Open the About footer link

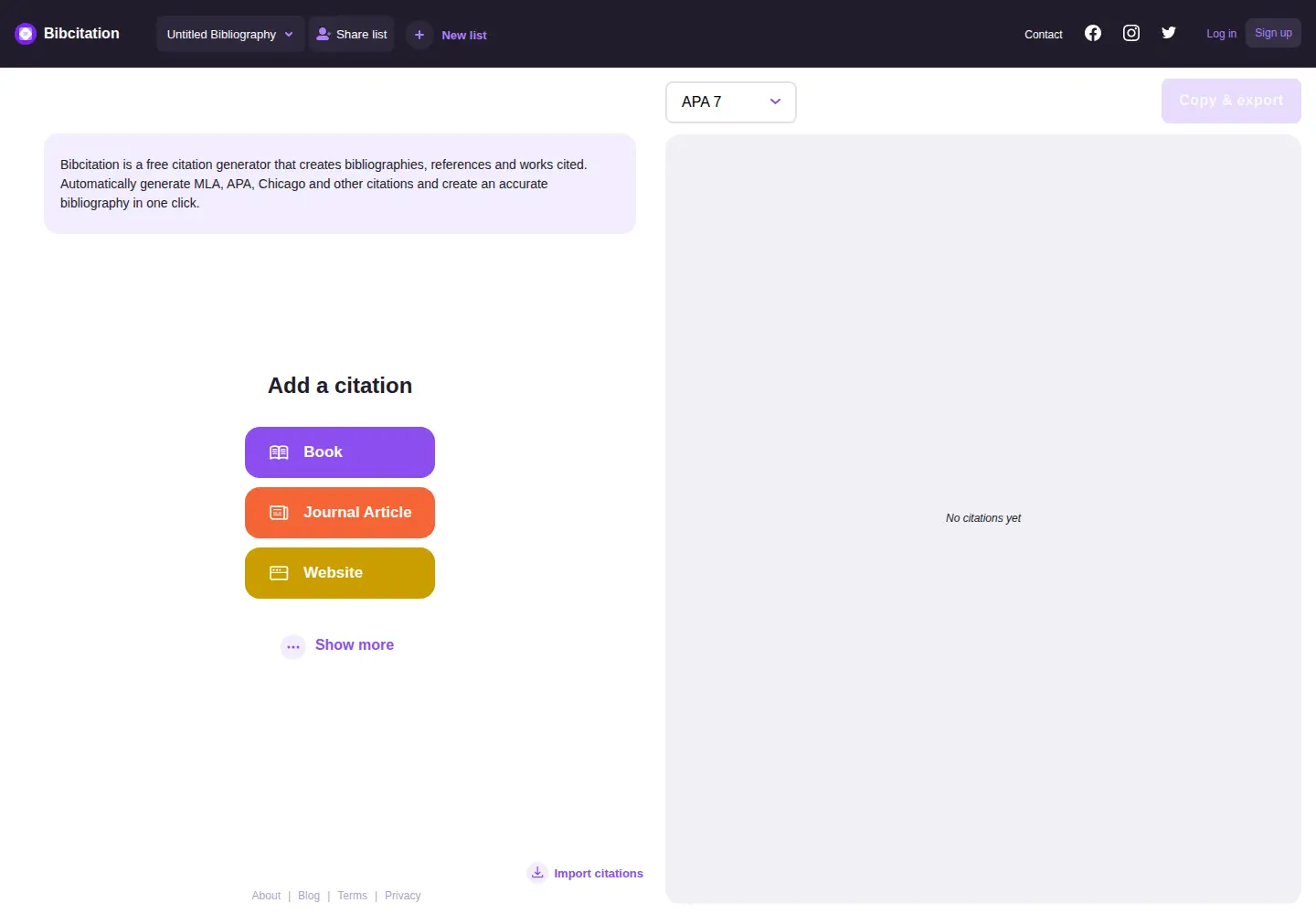(x=266, y=896)
